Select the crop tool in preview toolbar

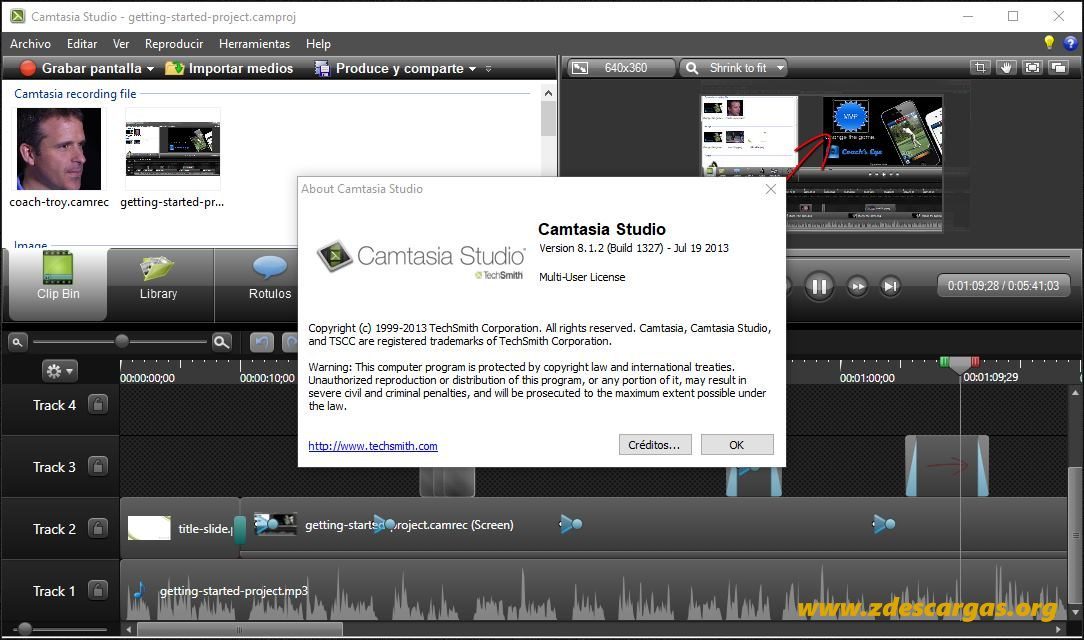pos(980,67)
